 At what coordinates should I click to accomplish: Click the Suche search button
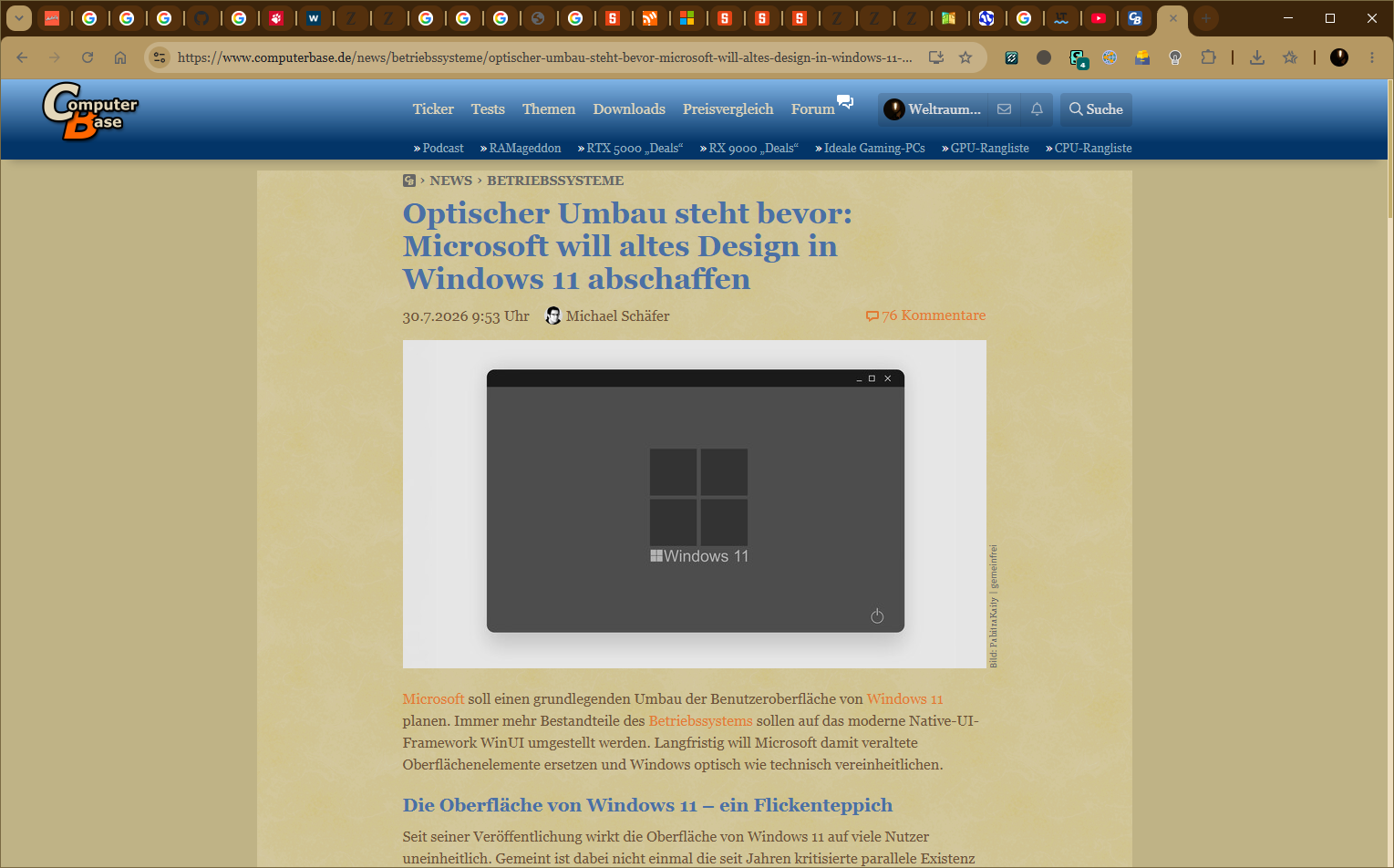pyautogui.click(x=1096, y=109)
